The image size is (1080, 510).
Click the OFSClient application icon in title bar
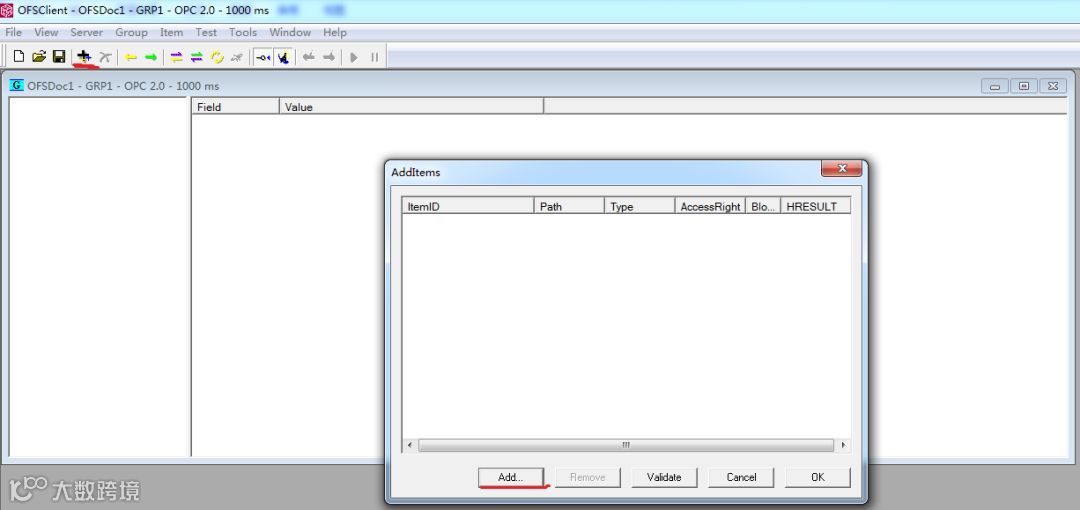point(7,10)
